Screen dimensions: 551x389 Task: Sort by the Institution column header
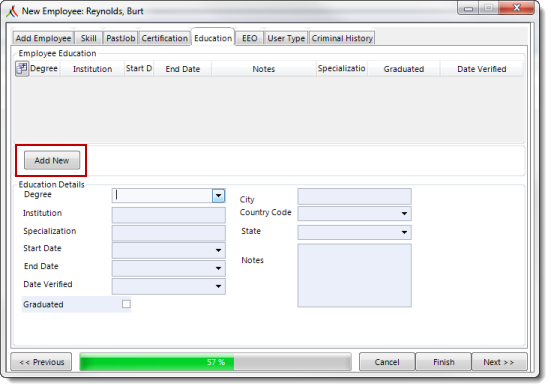92,69
